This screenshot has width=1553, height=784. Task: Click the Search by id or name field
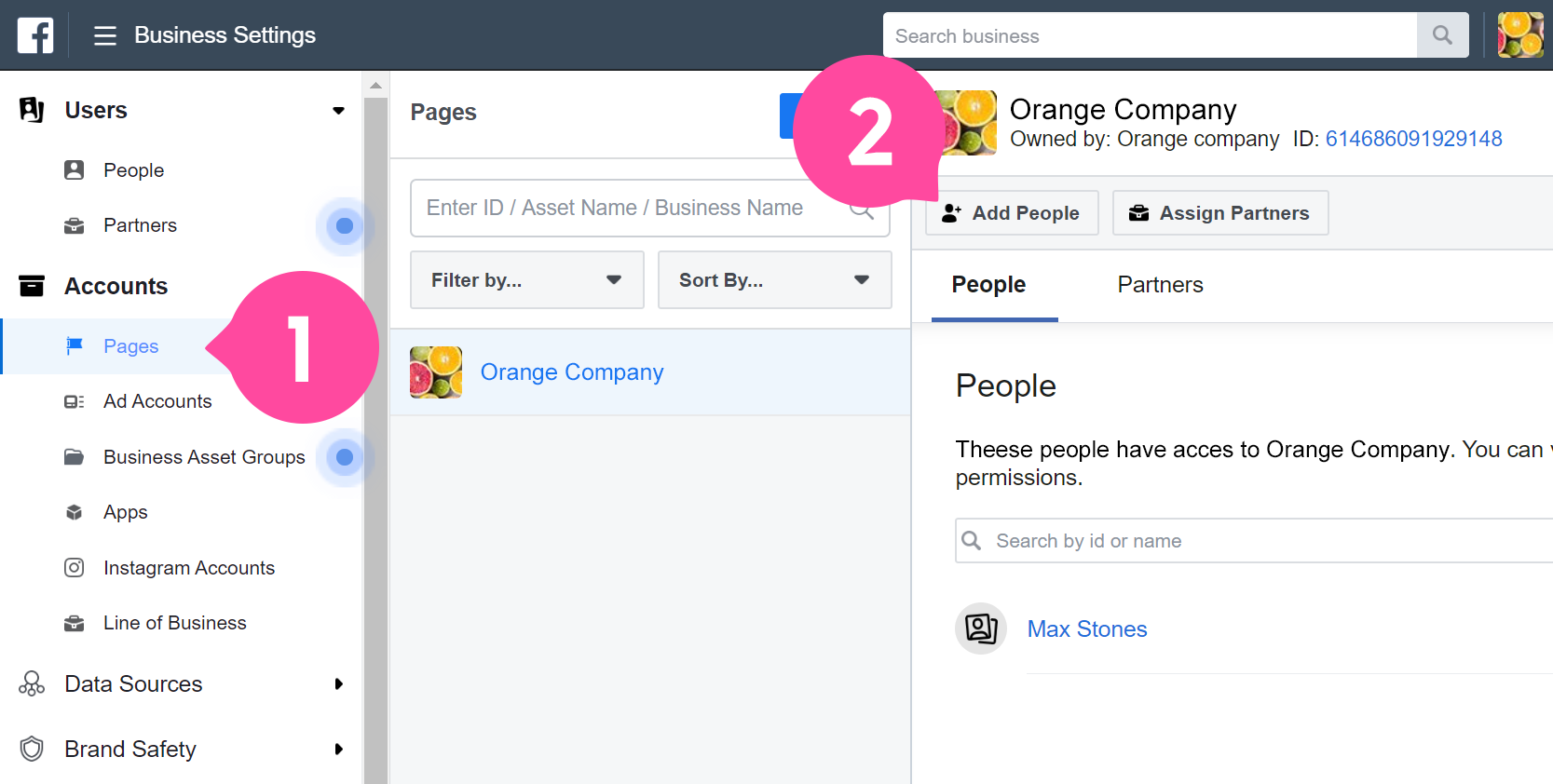tap(1254, 541)
